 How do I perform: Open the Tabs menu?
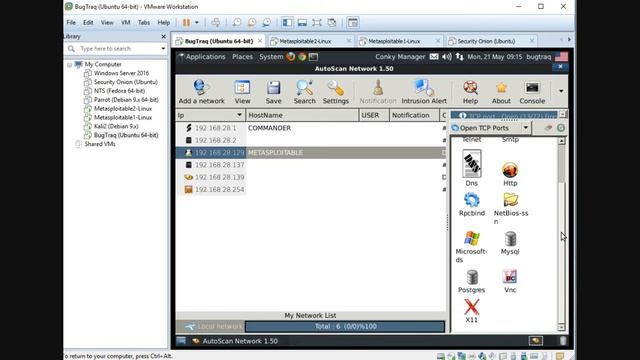point(144,22)
